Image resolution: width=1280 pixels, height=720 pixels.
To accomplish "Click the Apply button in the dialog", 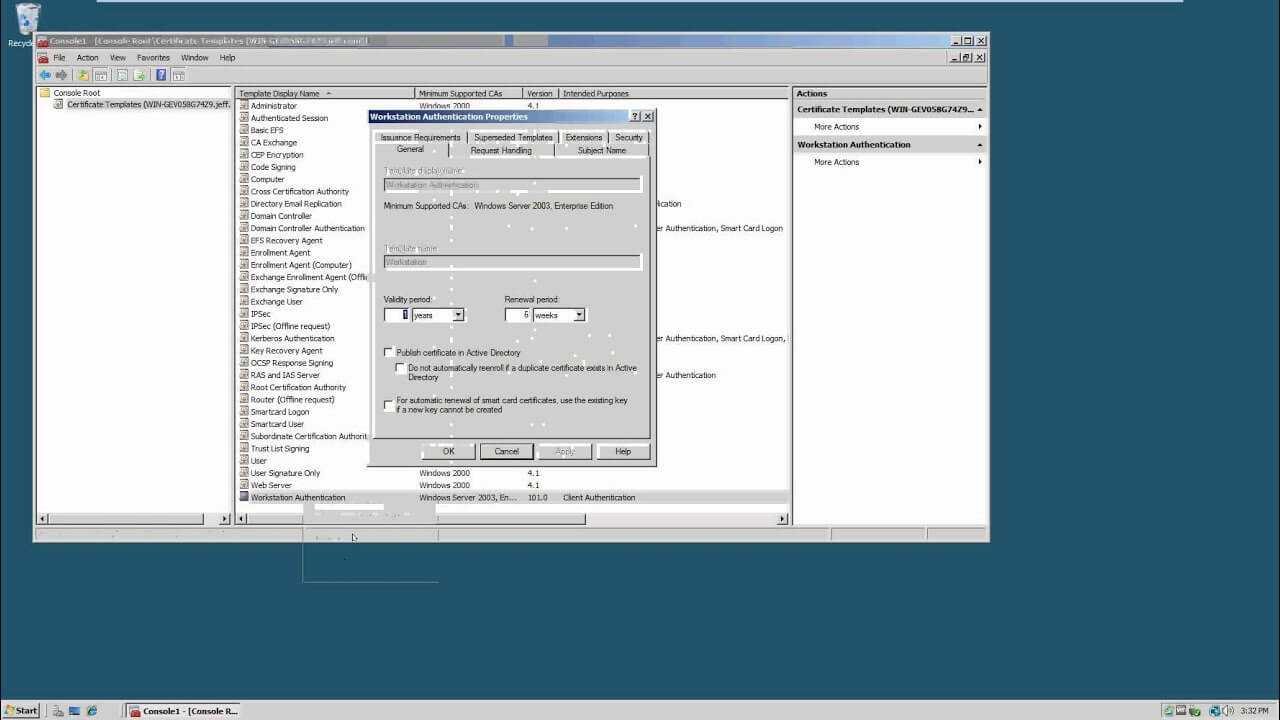I will click(x=565, y=451).
